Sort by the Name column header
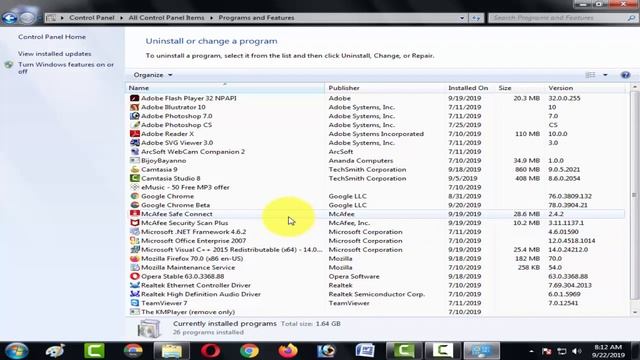The image size is (640, 360). pos(225,88)
